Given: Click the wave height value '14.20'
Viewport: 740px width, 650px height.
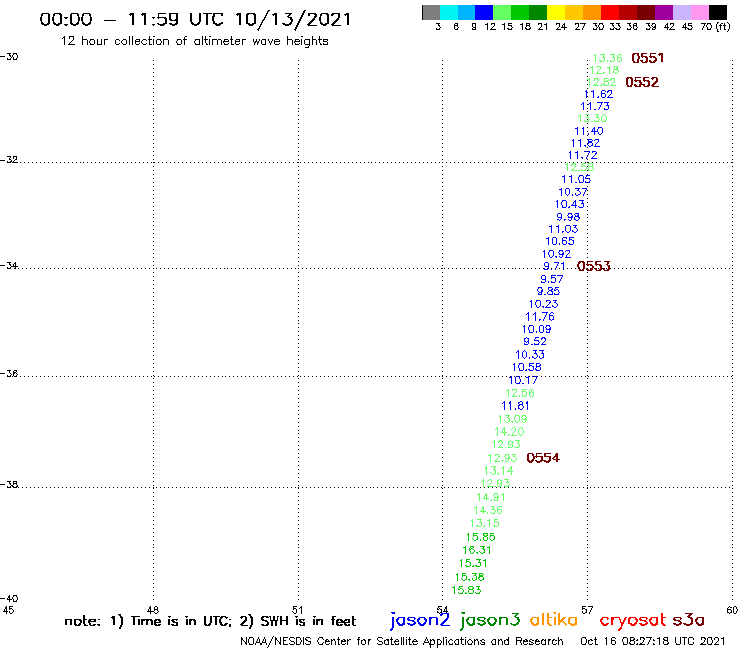Looking at the screenshot, I should pos(509,432).
